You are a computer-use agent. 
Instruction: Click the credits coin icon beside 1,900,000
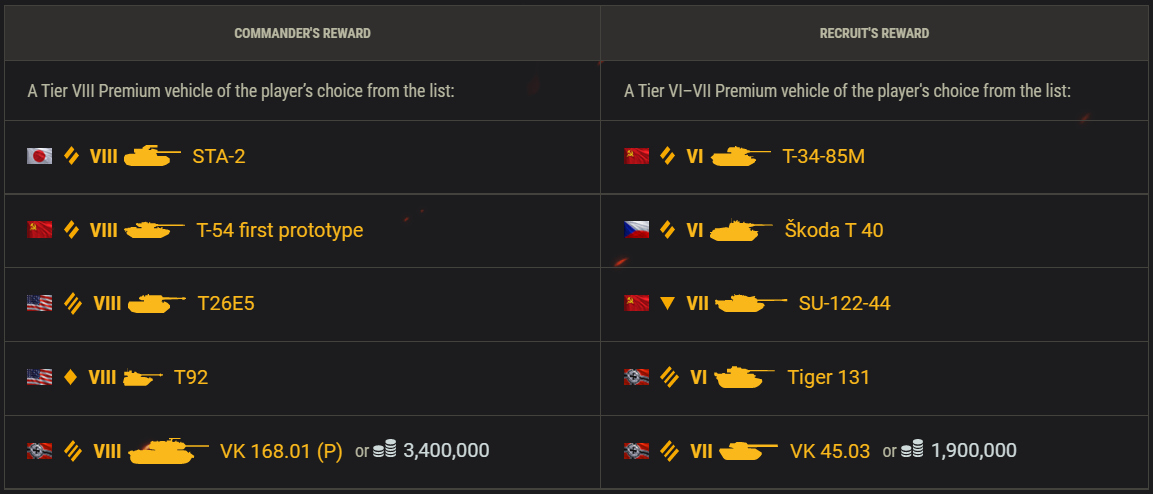click(913, 449)
